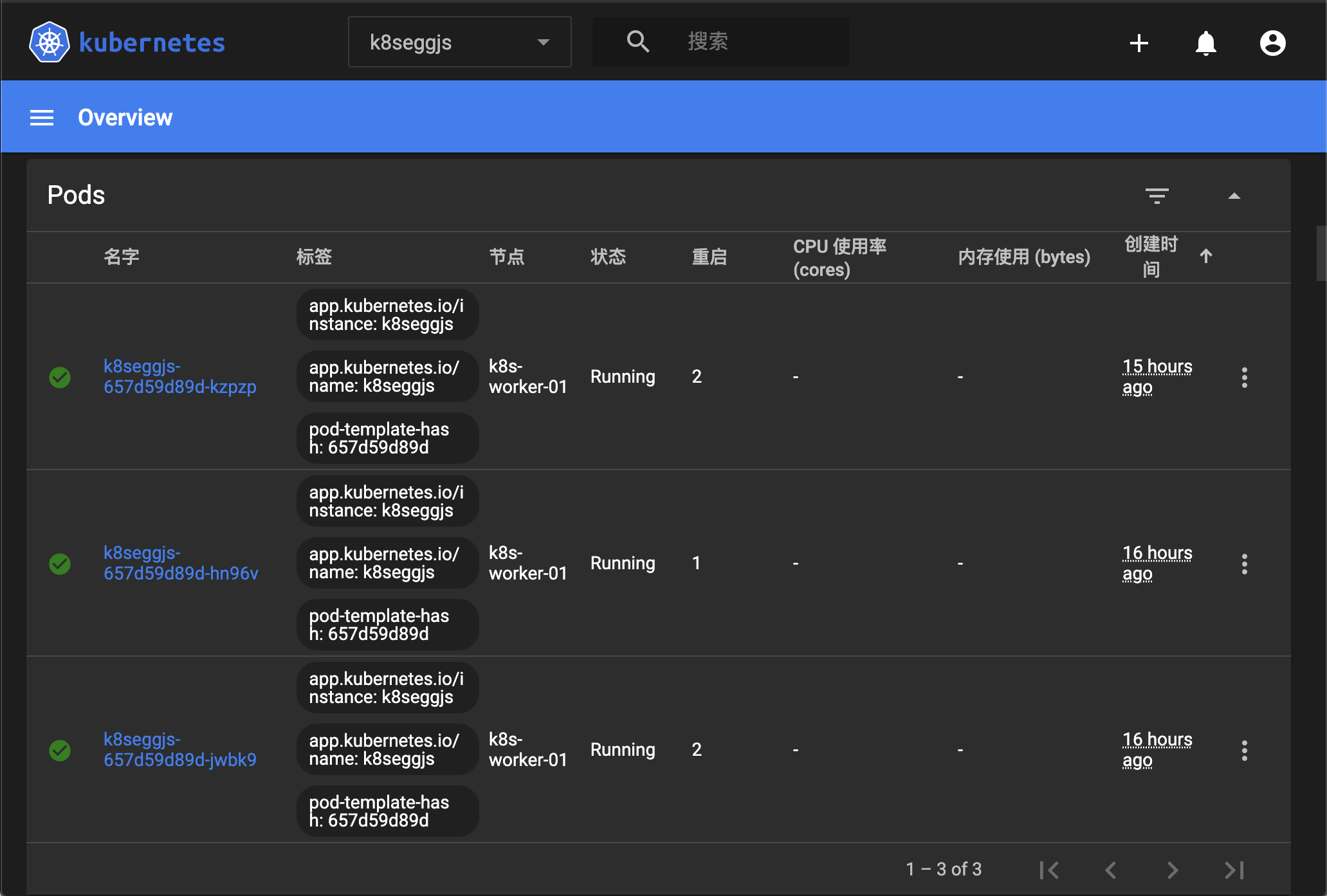Go to last page of pods
Screen dimensions: 1327x896
[x=1234, y=870]
